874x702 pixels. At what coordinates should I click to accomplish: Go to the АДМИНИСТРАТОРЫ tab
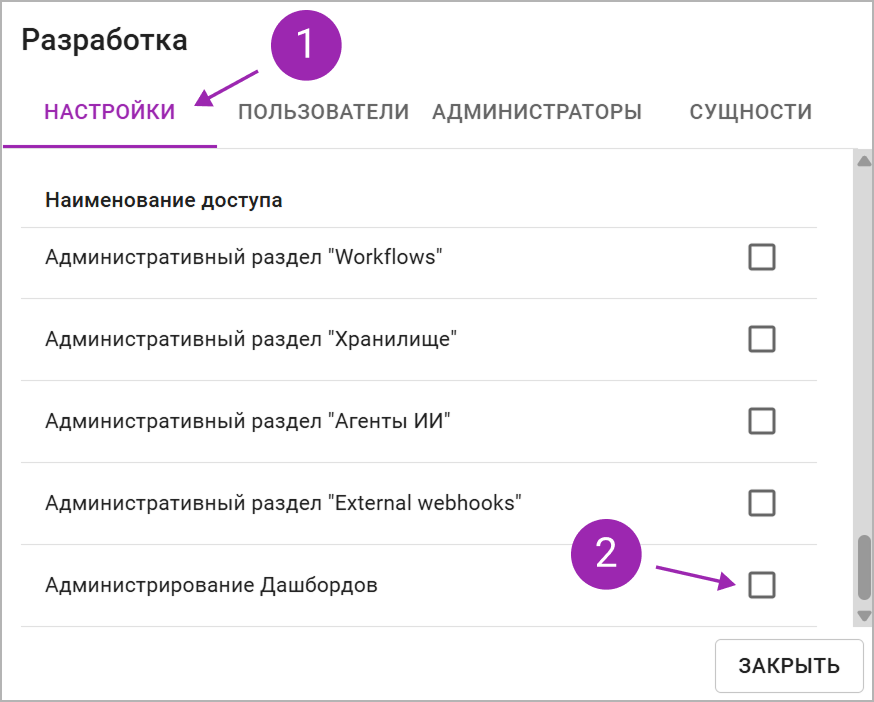point(537,112)
